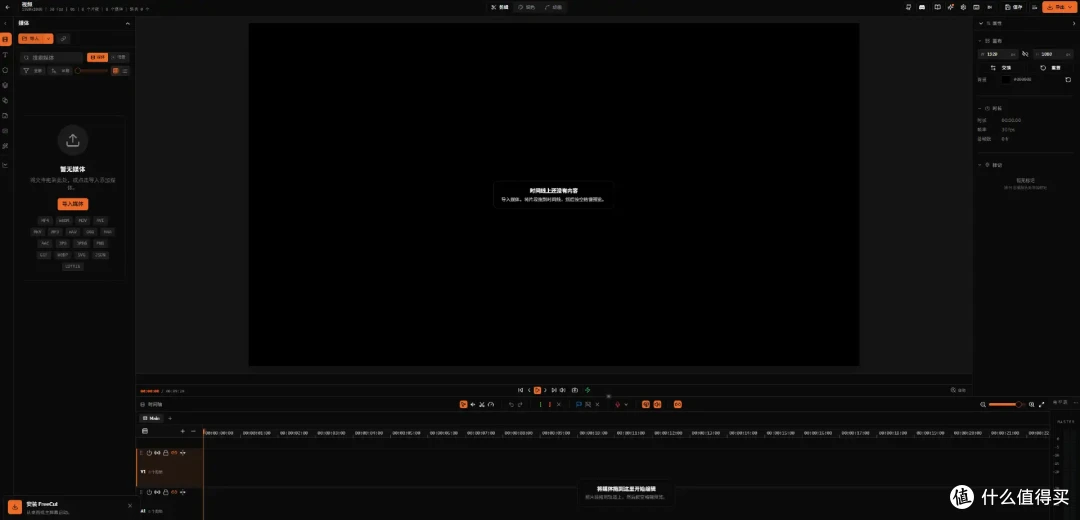This screenshot has height=520, width=1080.
Task: Undo the last timeline action
Action: pos(511,404)
